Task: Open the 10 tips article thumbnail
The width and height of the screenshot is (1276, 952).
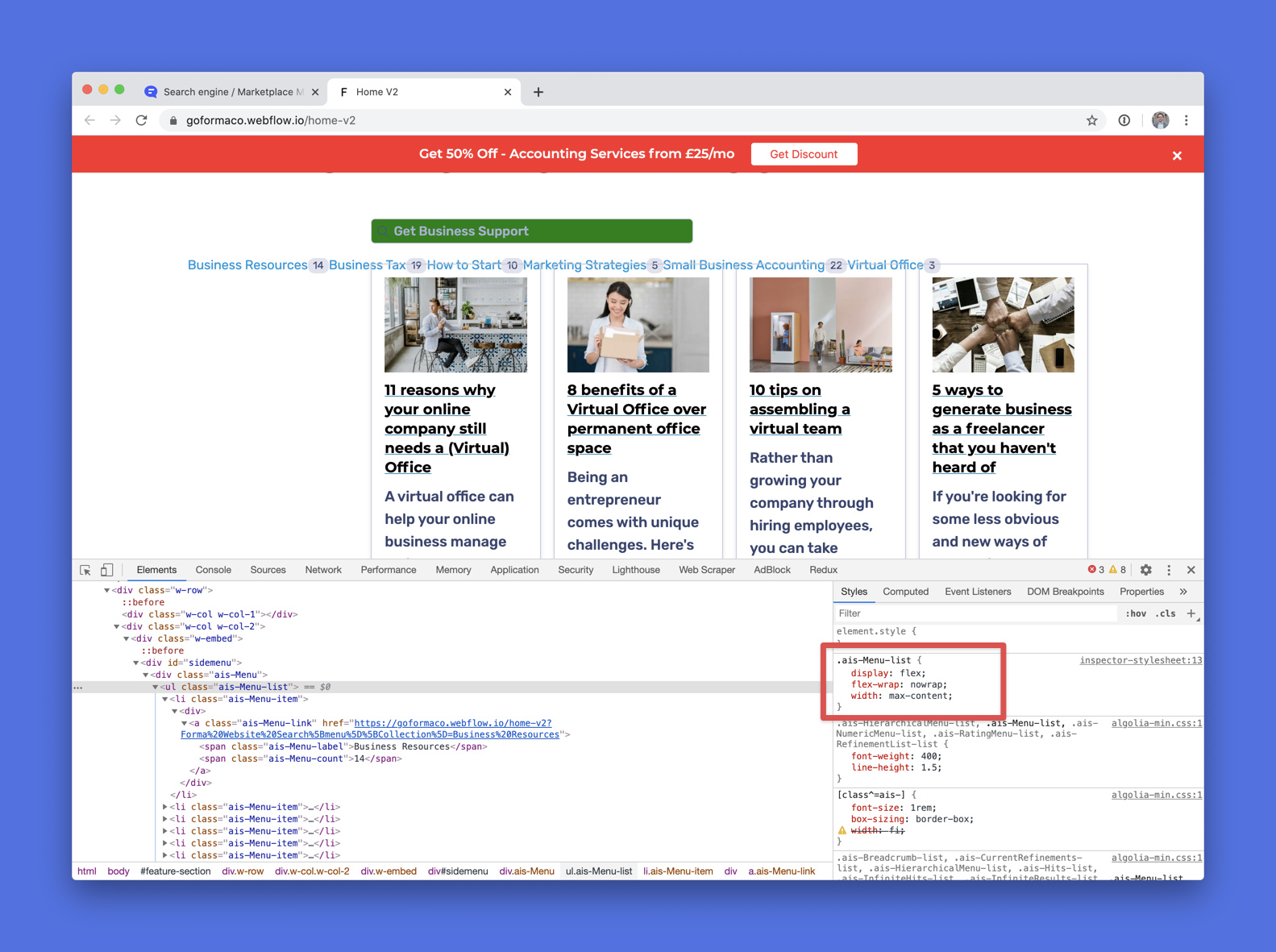Action: tap(821, 325)
